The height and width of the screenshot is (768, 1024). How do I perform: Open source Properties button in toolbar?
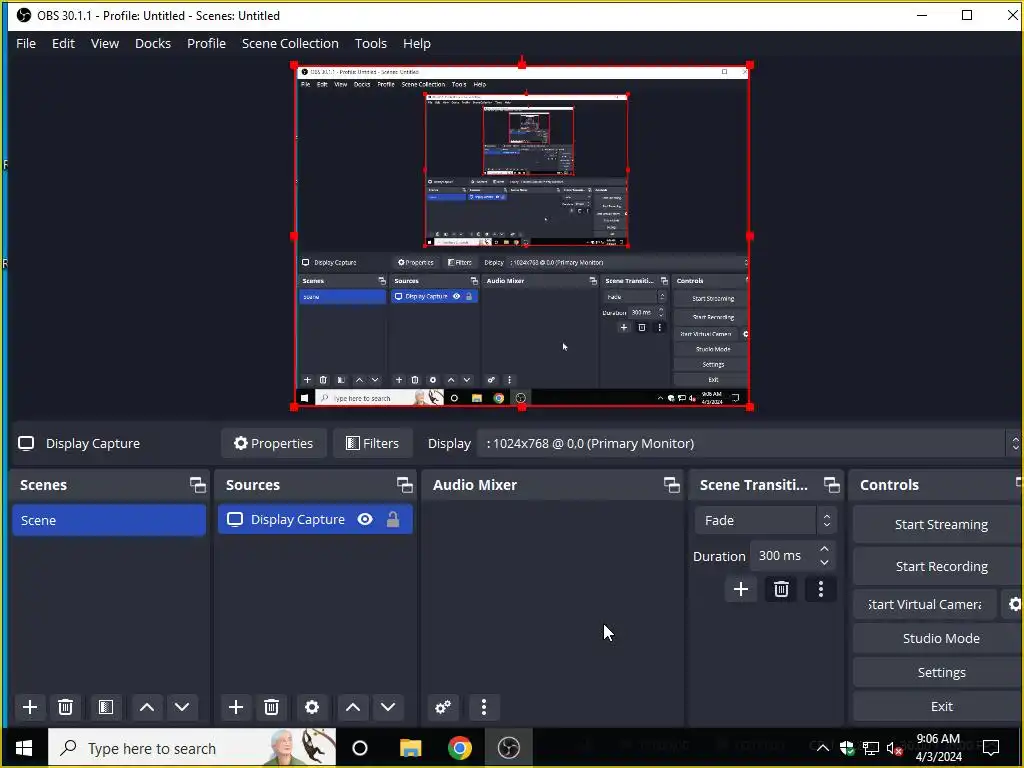[x=274, y=443]
